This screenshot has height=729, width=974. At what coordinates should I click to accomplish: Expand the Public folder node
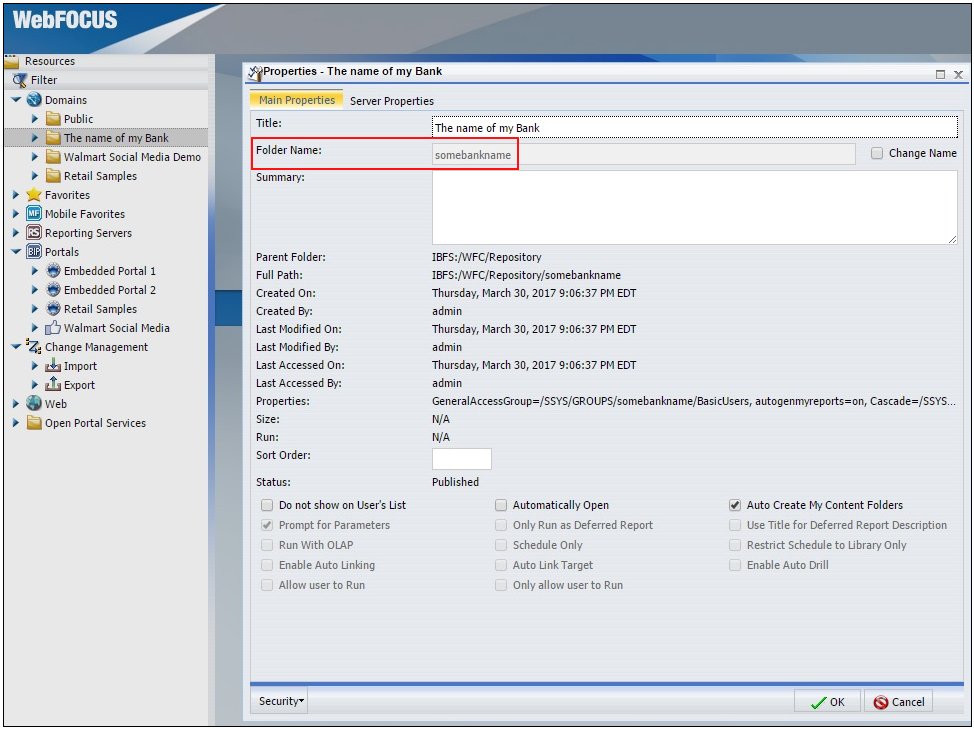click(x=35, y=119)
